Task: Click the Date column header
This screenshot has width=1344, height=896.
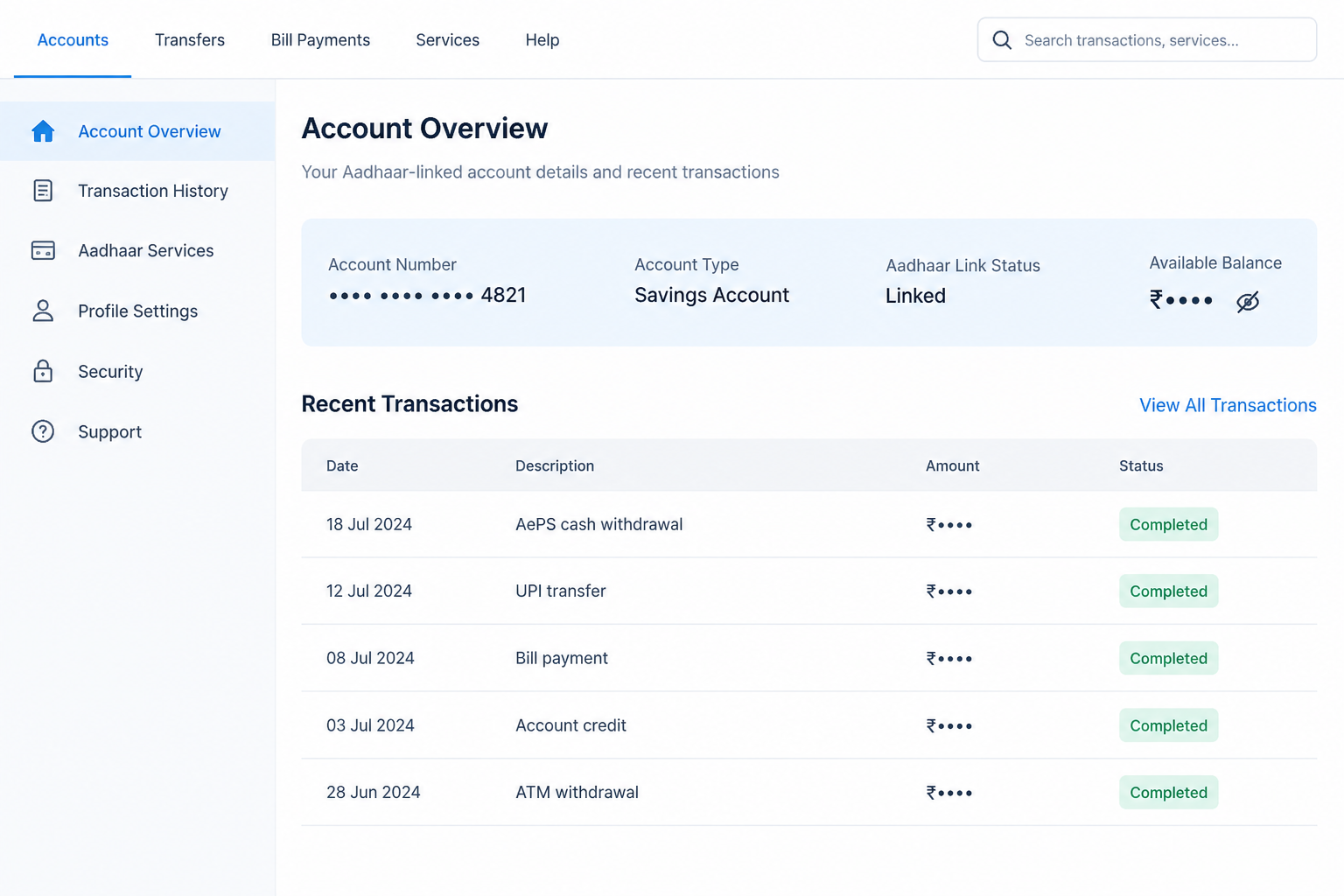Action: point(342,465)
